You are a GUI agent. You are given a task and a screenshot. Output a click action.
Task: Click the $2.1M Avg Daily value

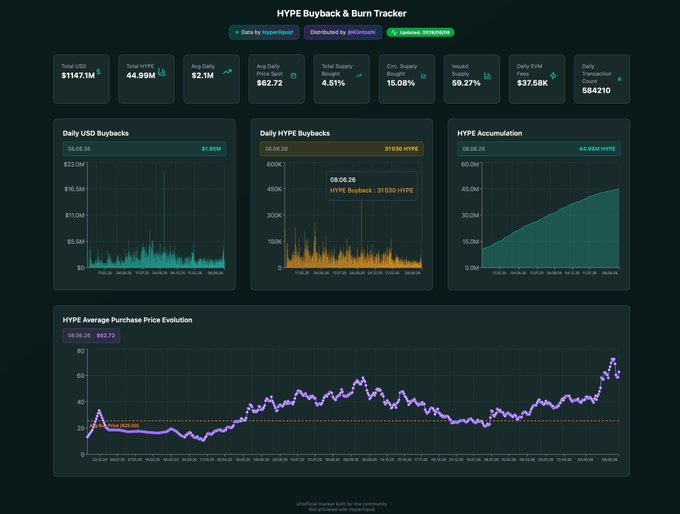tap(203, 75)
